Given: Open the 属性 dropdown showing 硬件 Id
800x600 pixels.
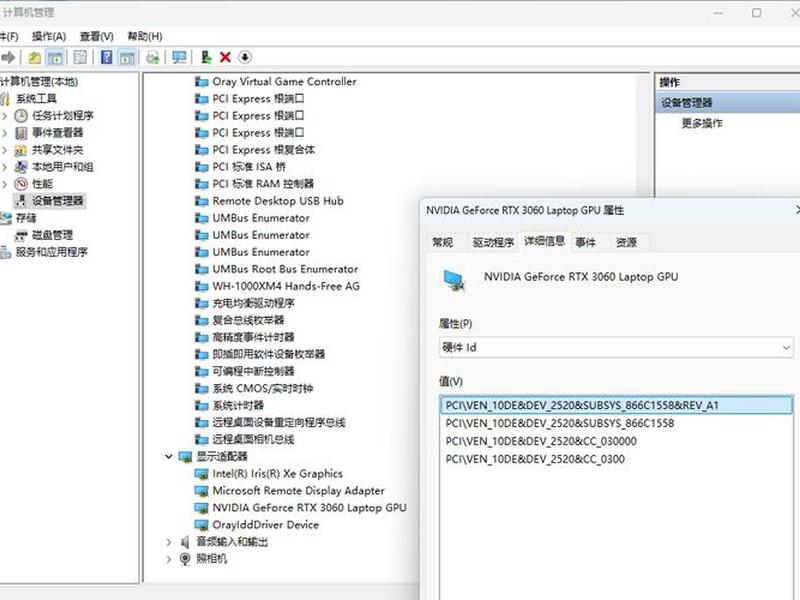Looking at the screenshot, I should (616, 347).
